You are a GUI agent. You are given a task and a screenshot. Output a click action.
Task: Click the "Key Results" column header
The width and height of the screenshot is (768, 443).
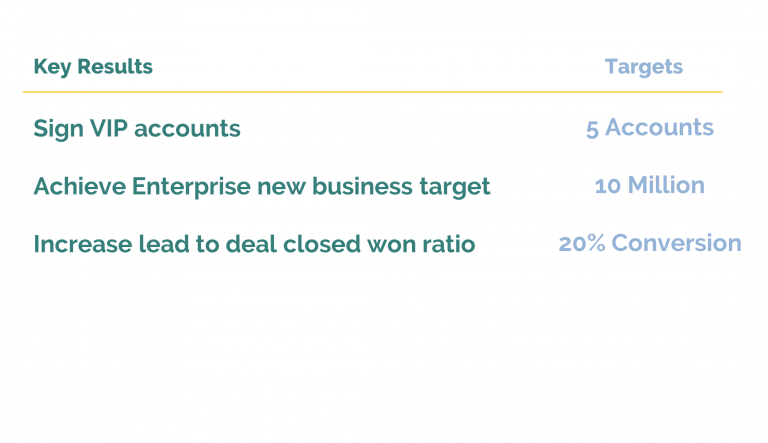pos(93,67)
